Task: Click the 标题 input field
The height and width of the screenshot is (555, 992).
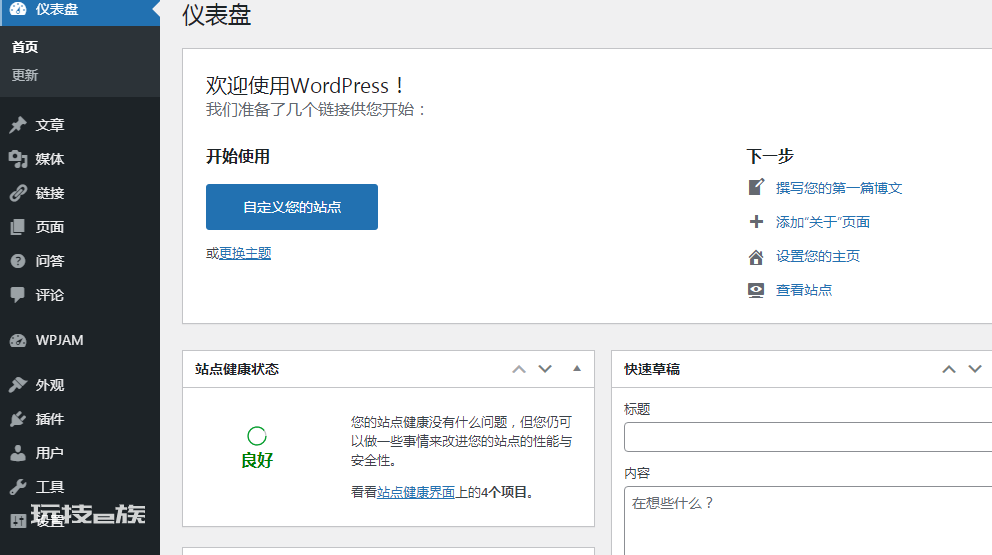Action: click(808, 437)
